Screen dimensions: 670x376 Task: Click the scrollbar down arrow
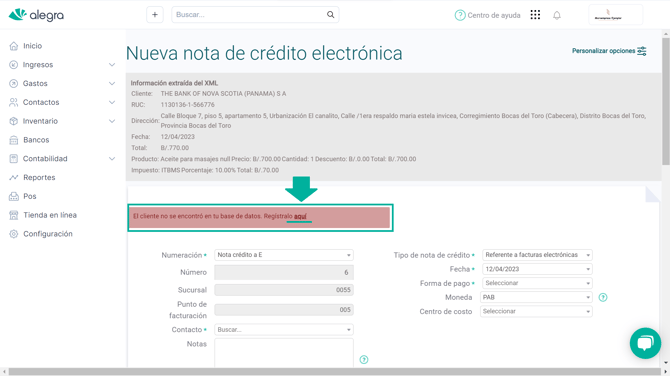point(666,363)
